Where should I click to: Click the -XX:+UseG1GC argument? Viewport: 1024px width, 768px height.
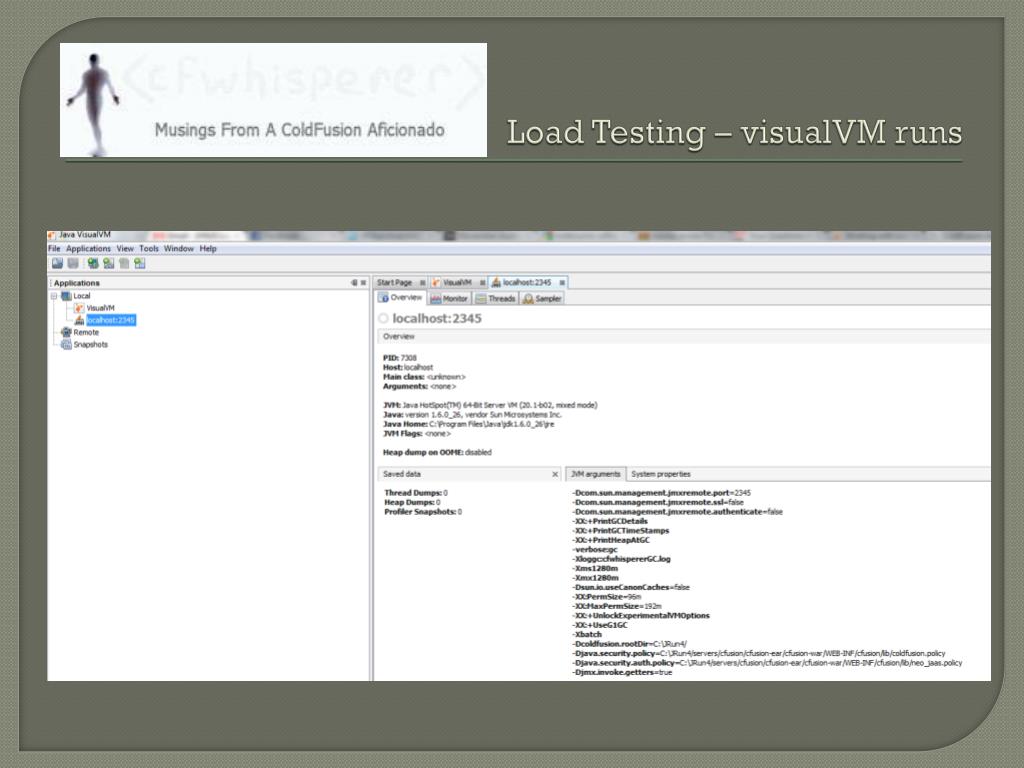coord(600,625)
